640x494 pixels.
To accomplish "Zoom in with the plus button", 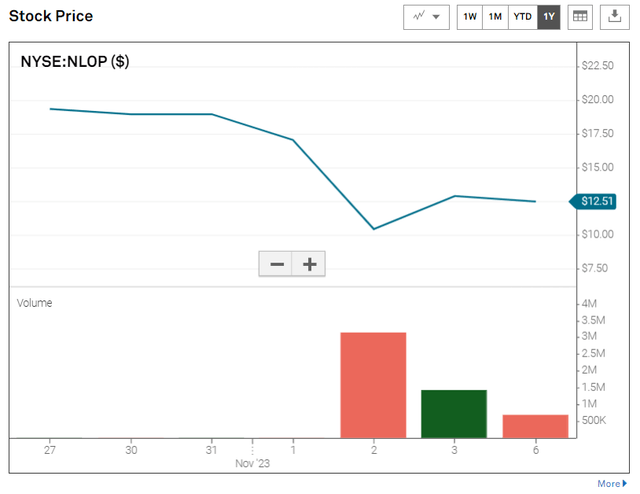I will click(309, 264).
